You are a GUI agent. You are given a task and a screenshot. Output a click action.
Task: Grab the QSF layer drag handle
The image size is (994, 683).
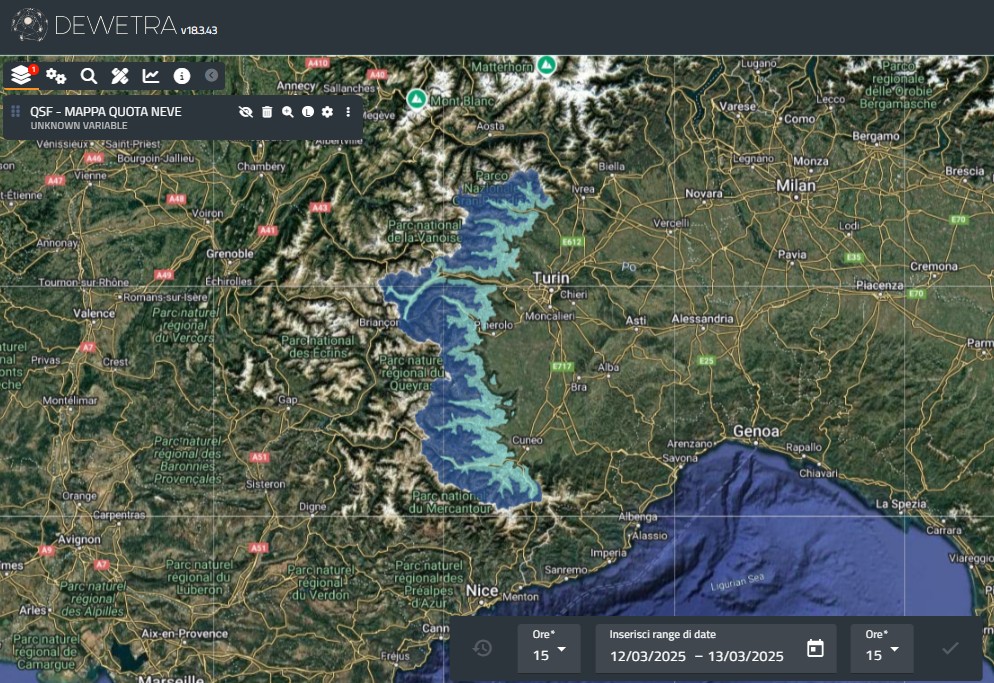pos(16,112)
